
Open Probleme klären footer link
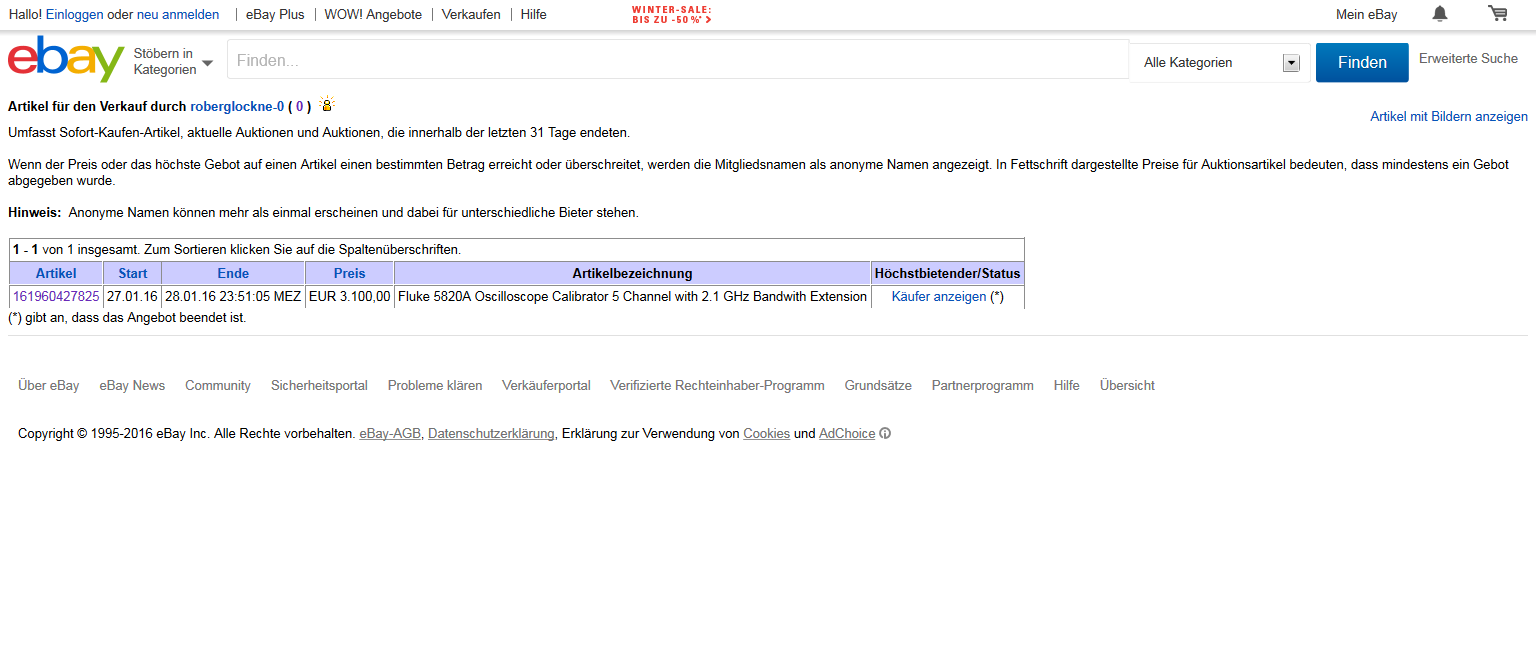pos(435,385)
